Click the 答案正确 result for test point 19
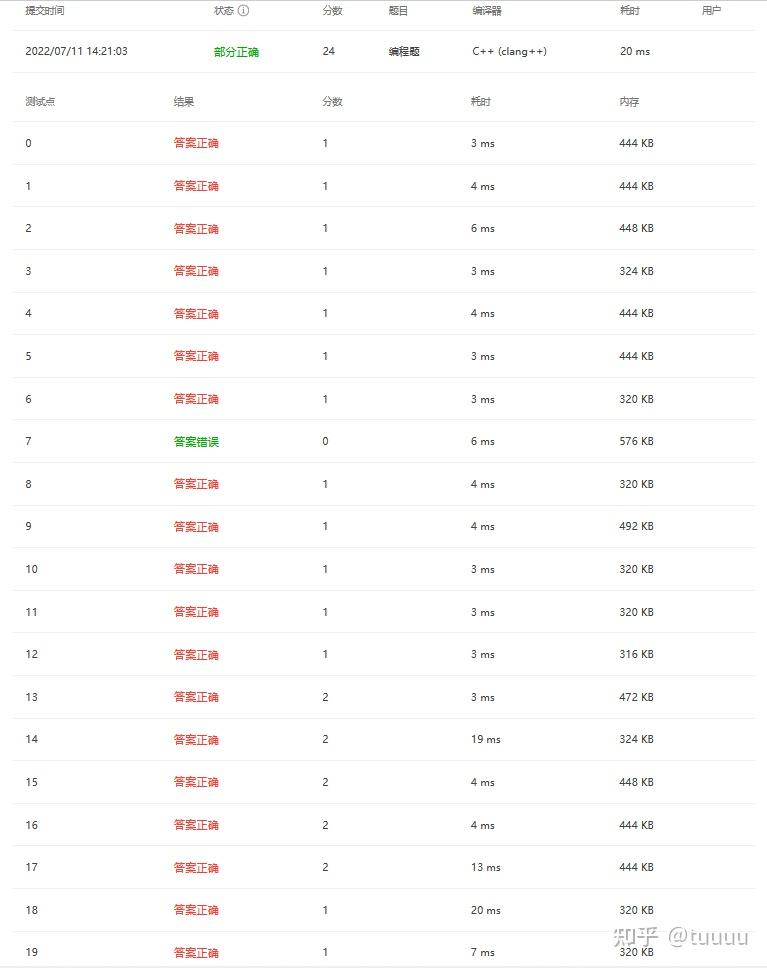This screenshot has width=767, height=968. [196, 953]
